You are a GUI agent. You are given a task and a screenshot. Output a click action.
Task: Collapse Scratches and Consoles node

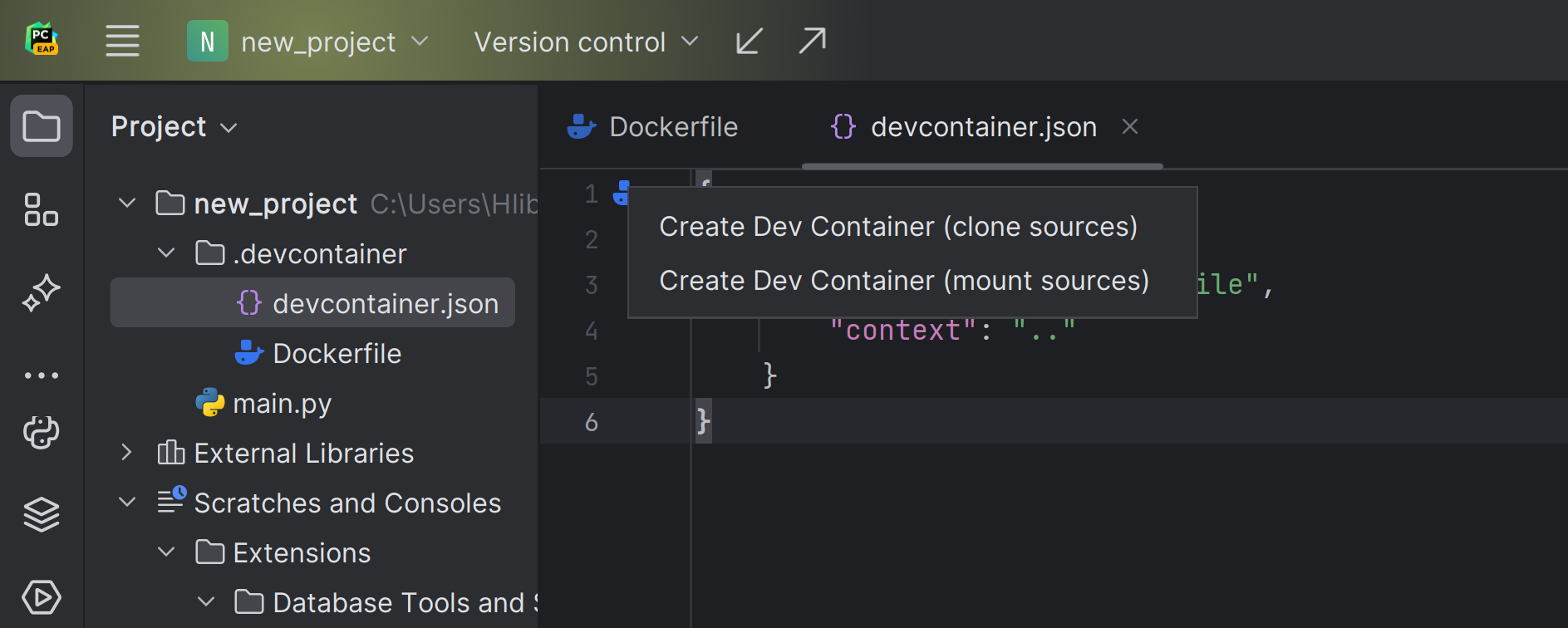[x=127, y=502]
